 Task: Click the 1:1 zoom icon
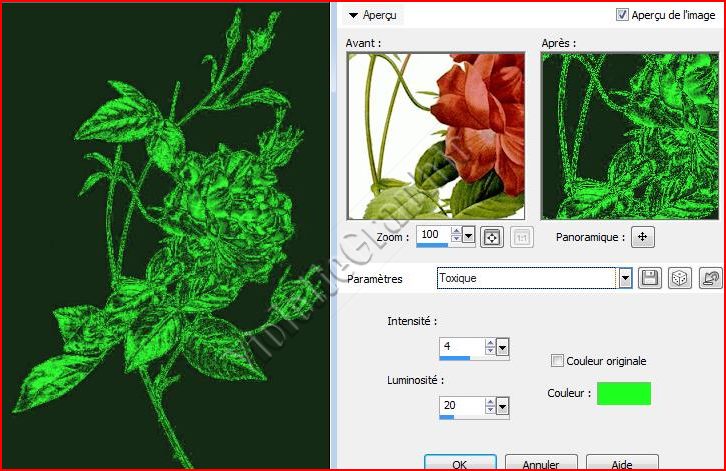[x=520, y=237]
